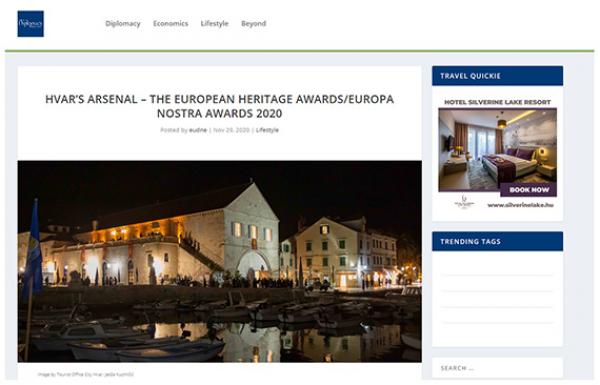
Task: Click the image credit caption below photo
Action: [x=86, y=374]
